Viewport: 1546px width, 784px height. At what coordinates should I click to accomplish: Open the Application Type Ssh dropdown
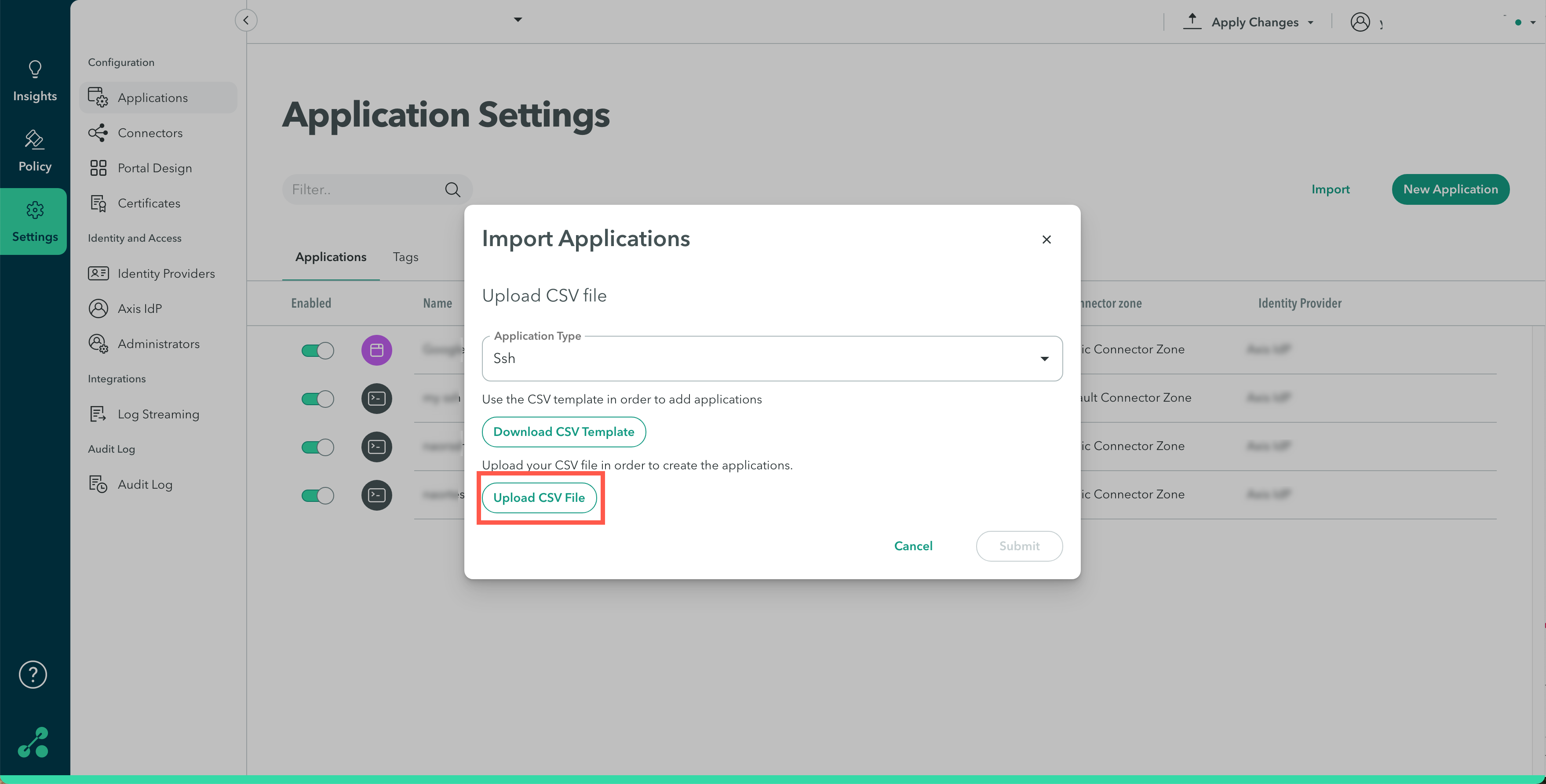(772, 358)
